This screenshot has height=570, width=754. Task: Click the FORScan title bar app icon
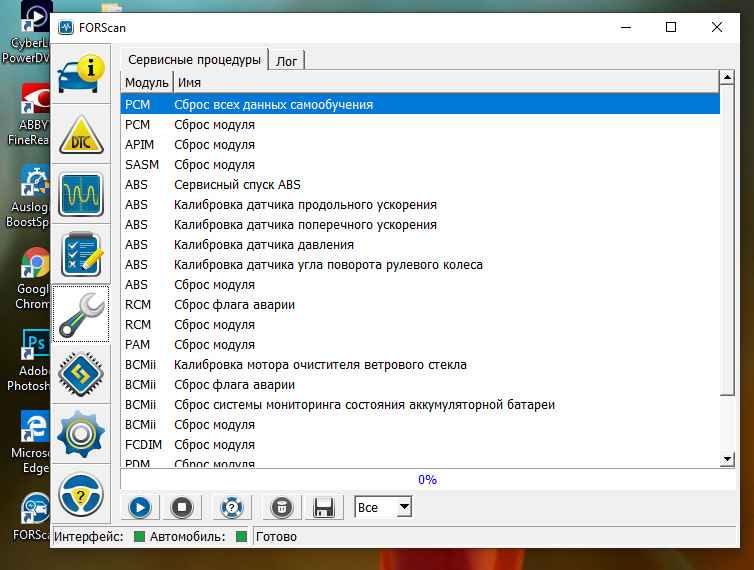tap(66, 27)
